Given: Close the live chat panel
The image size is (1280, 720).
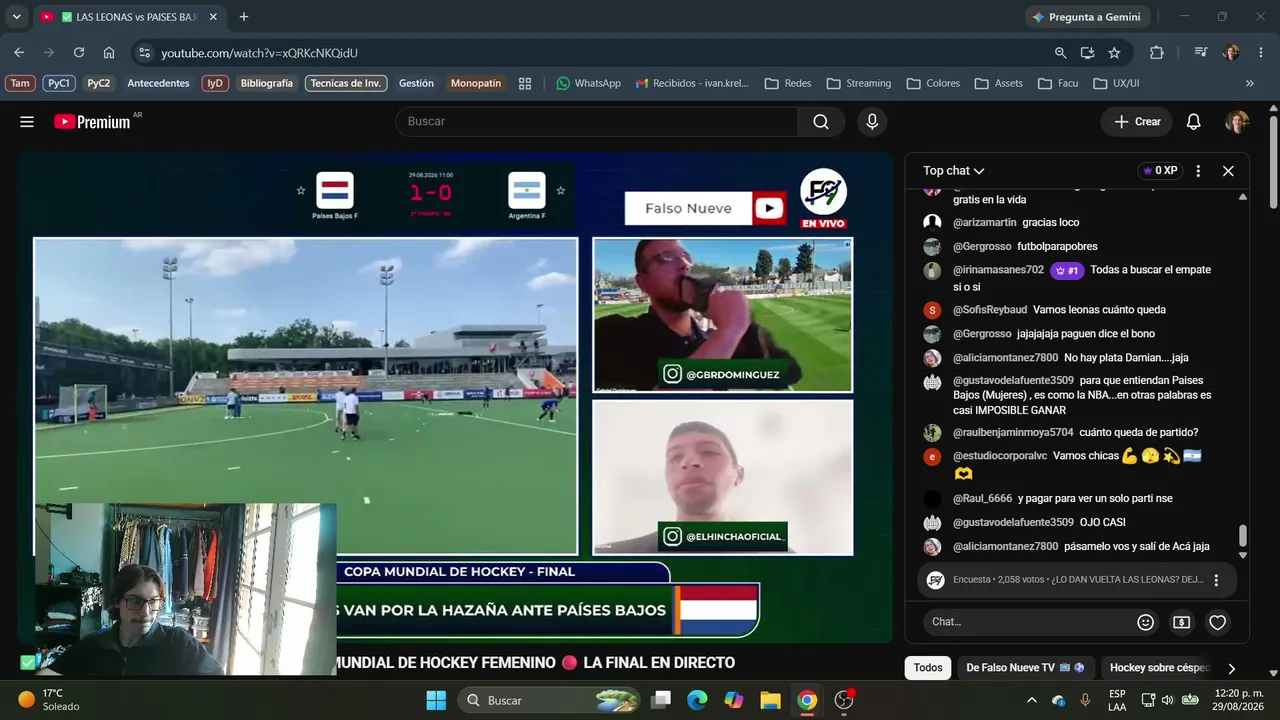Looking at the screenshot, I should tap(1228, 171).
